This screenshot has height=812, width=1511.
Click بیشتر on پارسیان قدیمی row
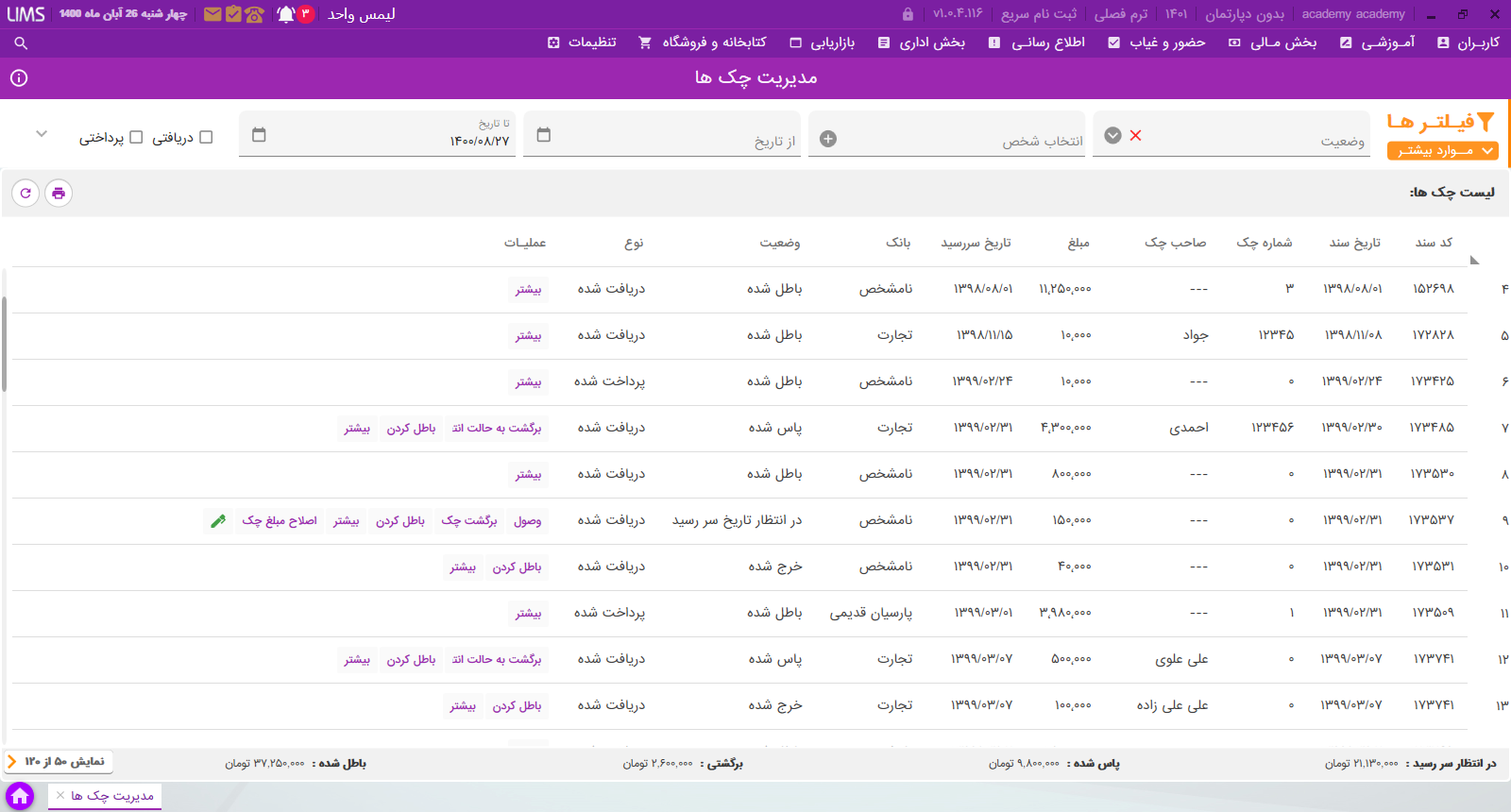(x=528, y=614)
